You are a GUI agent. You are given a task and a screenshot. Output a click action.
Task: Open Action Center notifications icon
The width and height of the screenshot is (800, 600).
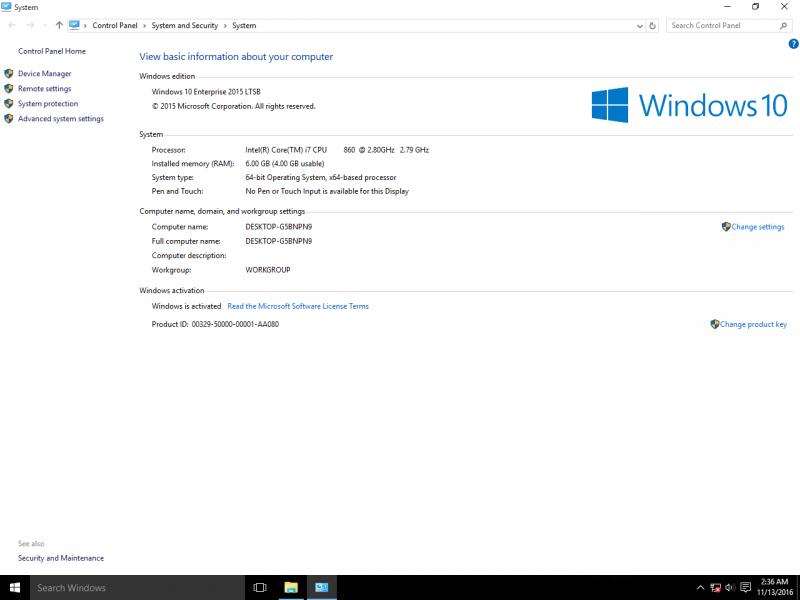click(745, 588)
